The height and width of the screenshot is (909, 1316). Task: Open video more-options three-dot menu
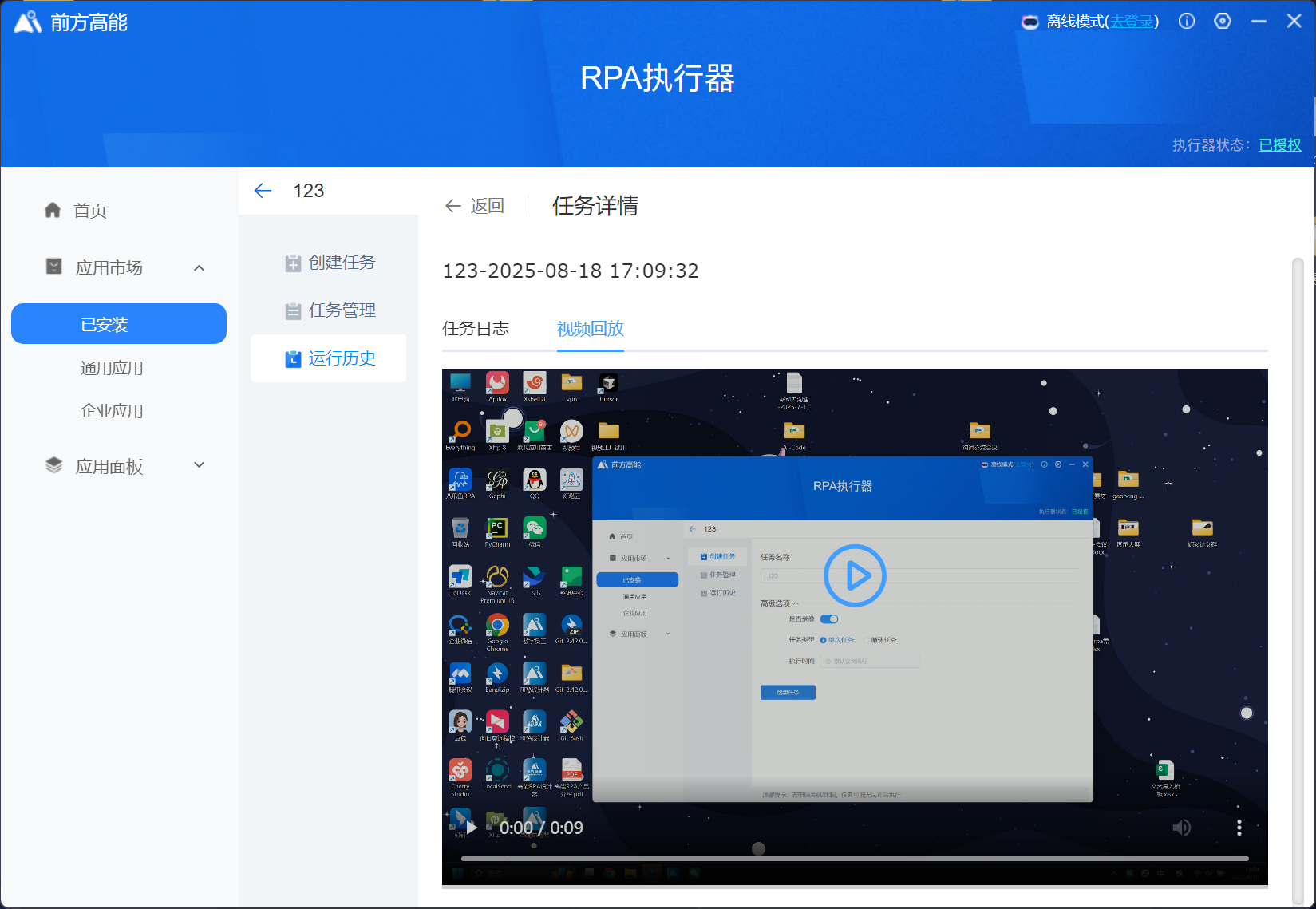[x=1239, y=828]
